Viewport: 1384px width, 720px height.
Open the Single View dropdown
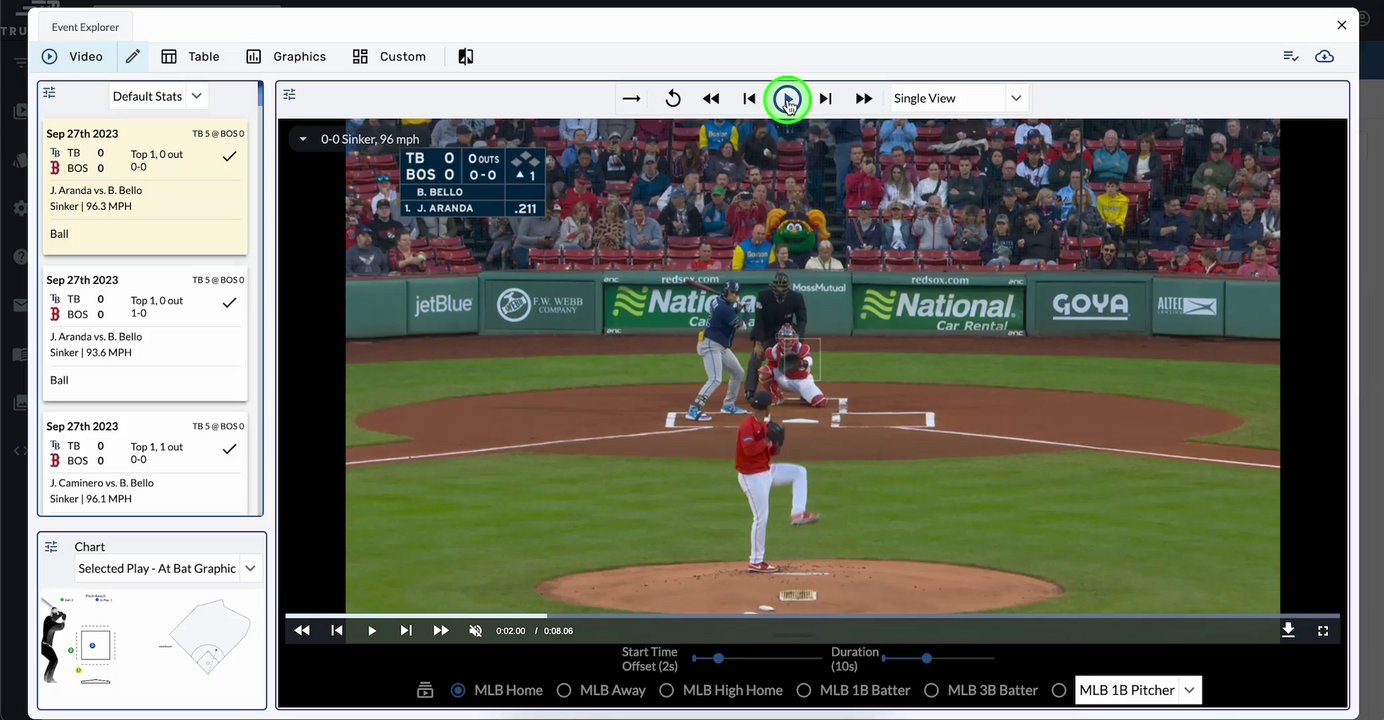958,98
